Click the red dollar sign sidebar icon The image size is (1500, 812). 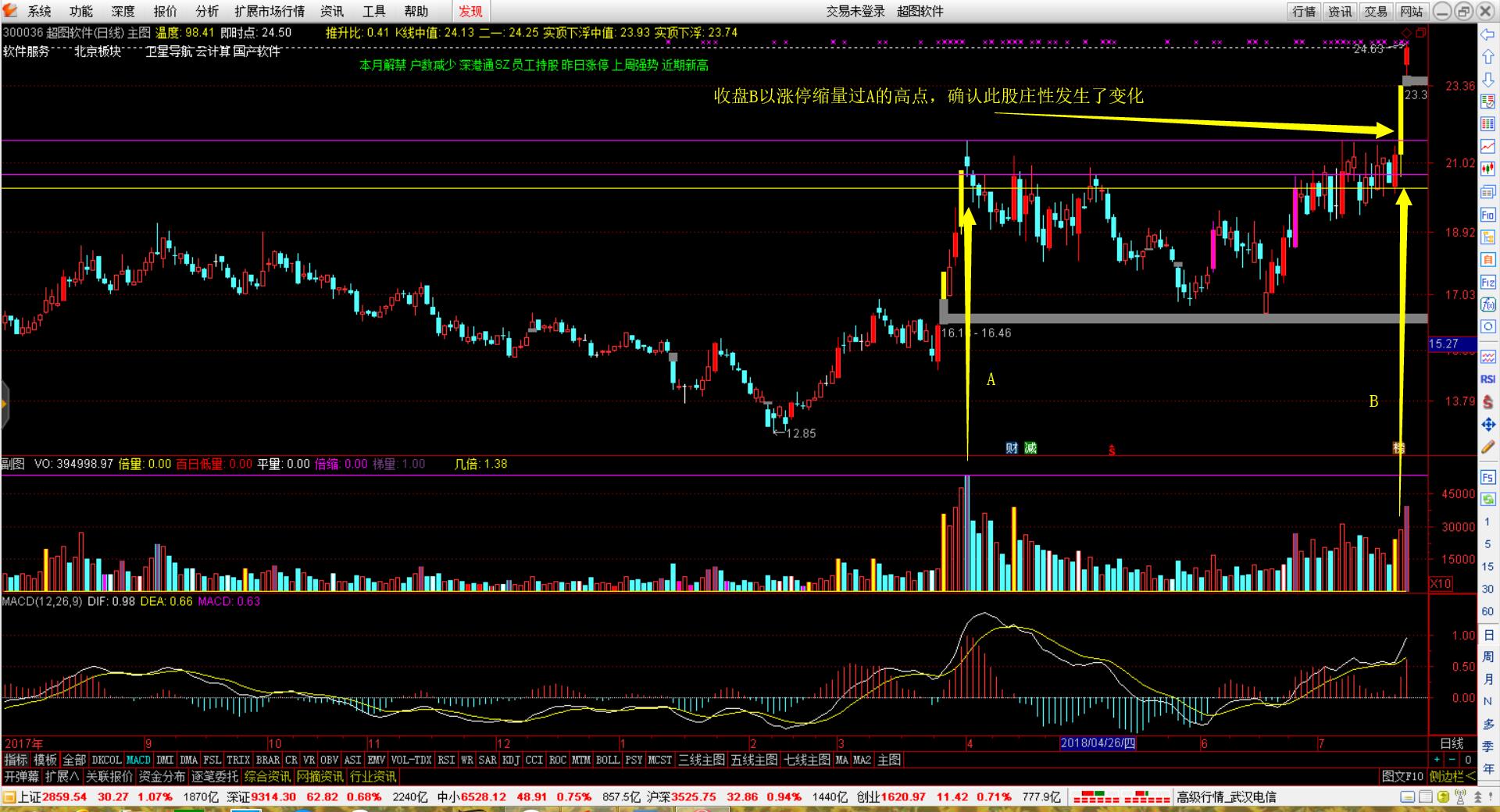click(1487, 401)
